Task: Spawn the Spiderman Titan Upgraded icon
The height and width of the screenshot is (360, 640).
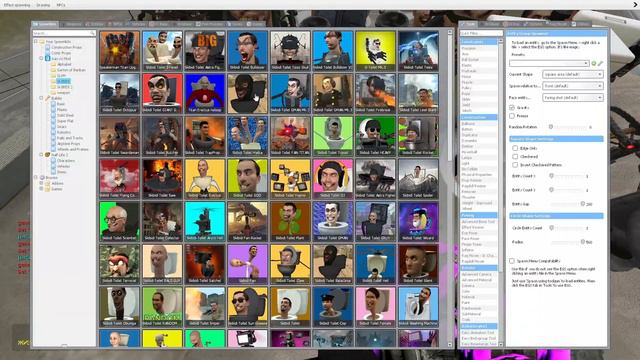Action: click(120, 51)
